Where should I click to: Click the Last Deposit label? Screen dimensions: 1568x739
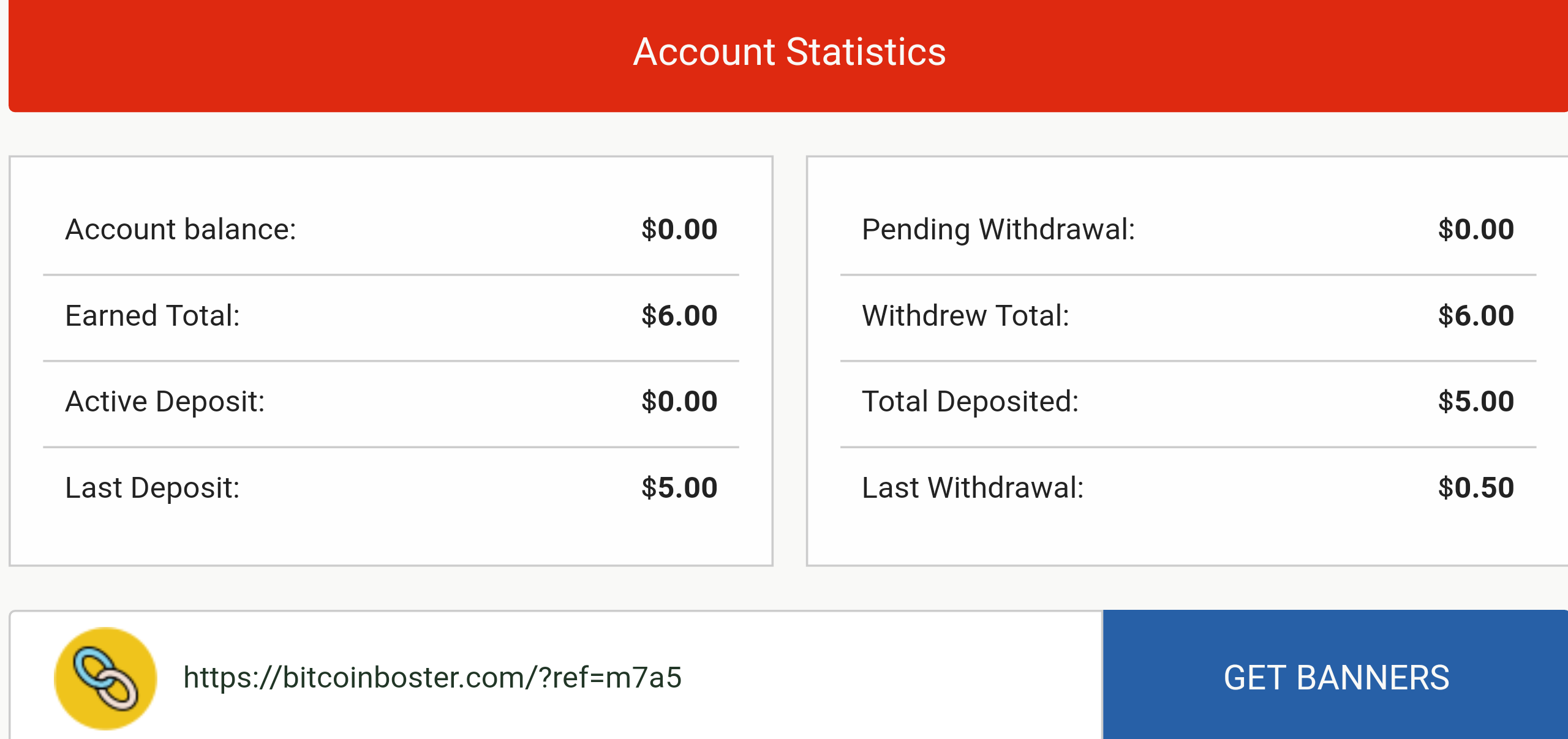pos(153,488)
